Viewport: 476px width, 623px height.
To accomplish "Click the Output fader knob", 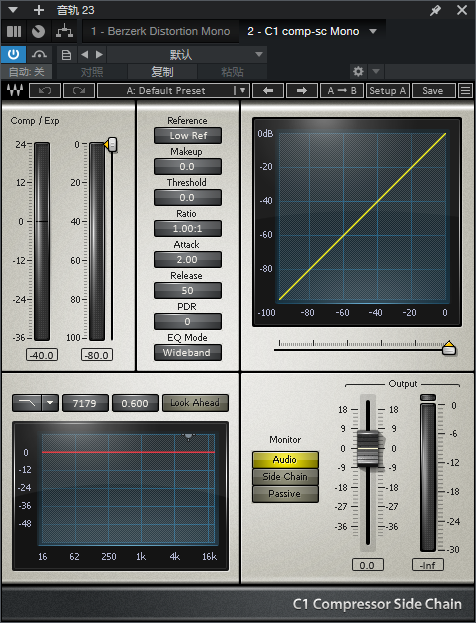I will click(368, 448).
